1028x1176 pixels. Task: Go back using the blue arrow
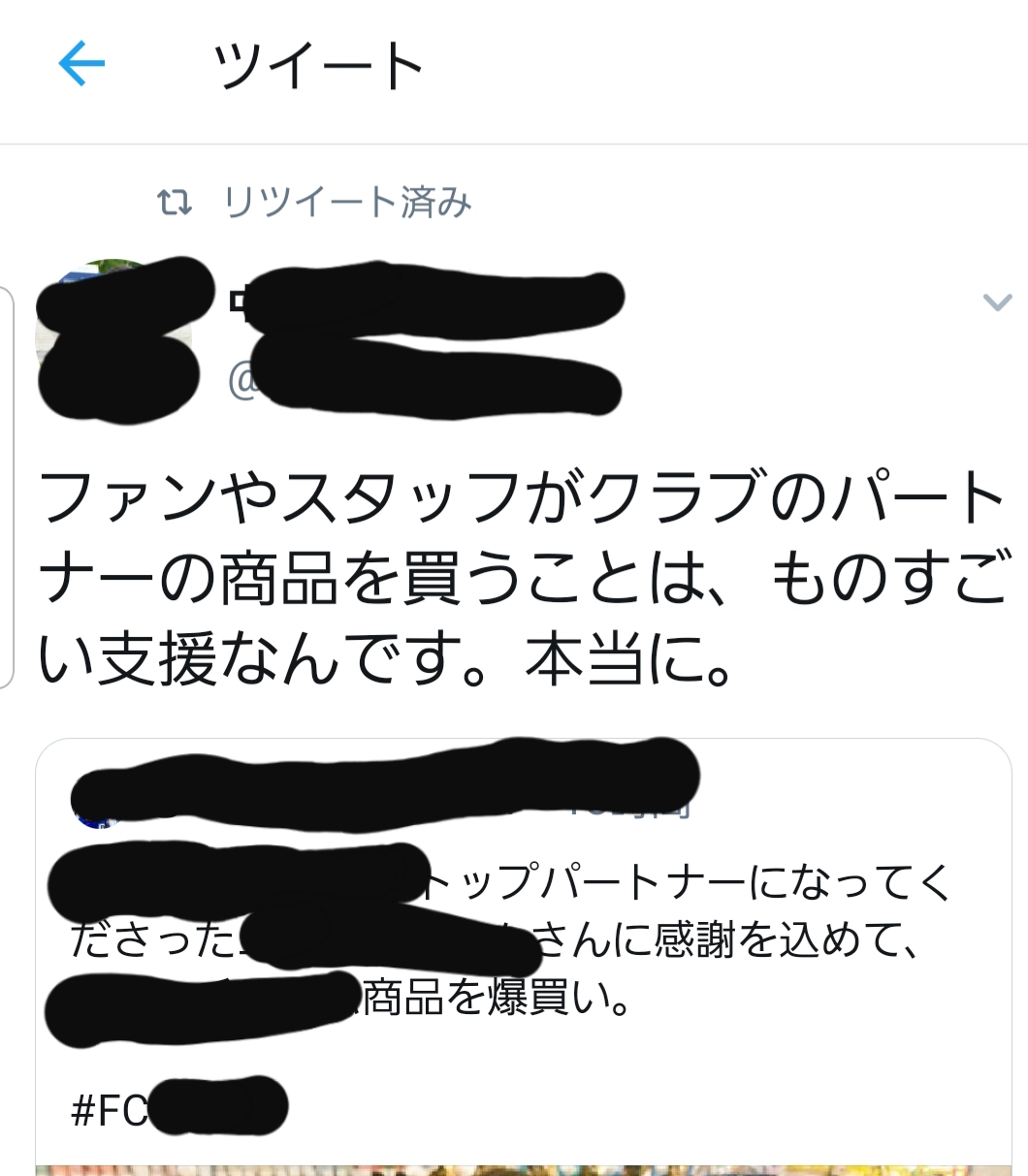[81, 65]
